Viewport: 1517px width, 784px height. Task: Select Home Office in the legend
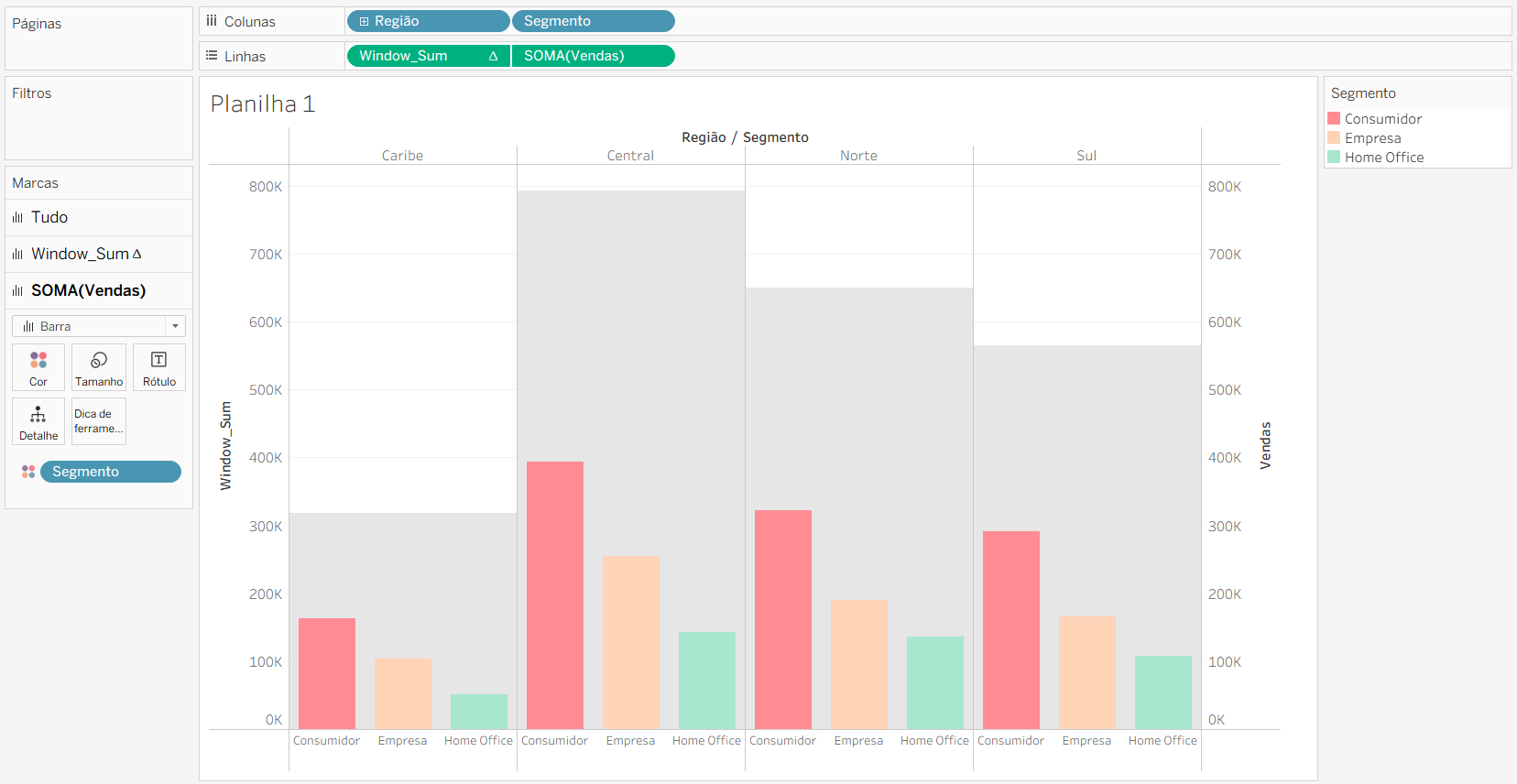[x=1383, y=158]
